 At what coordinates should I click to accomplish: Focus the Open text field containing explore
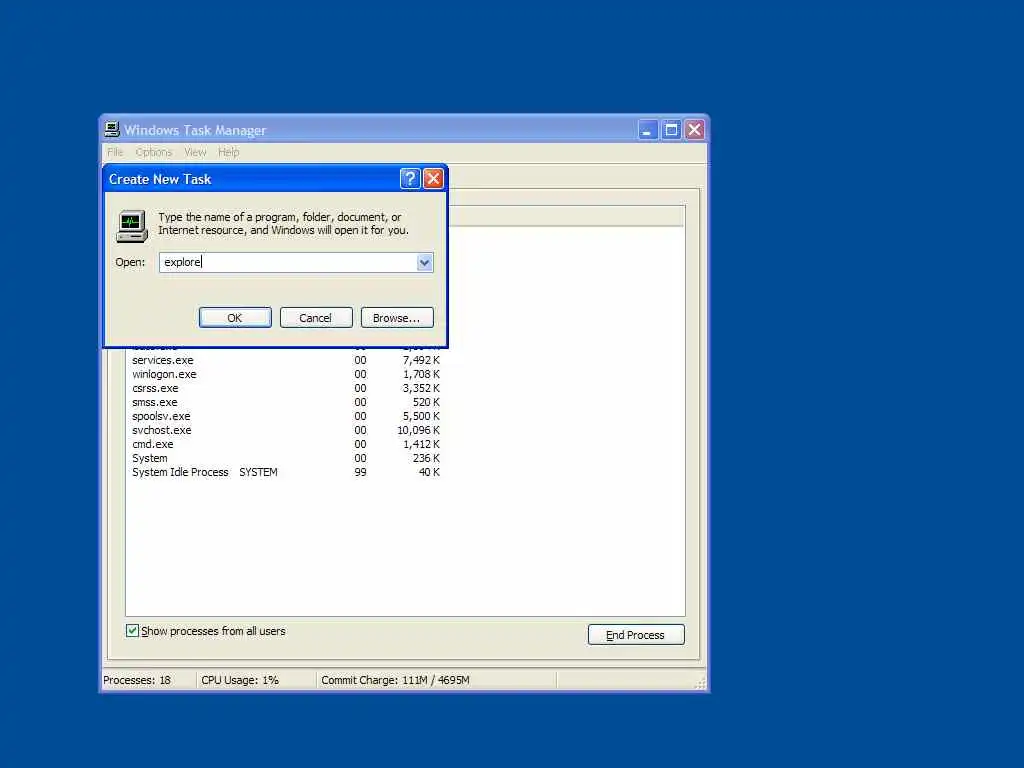[288, 263]
